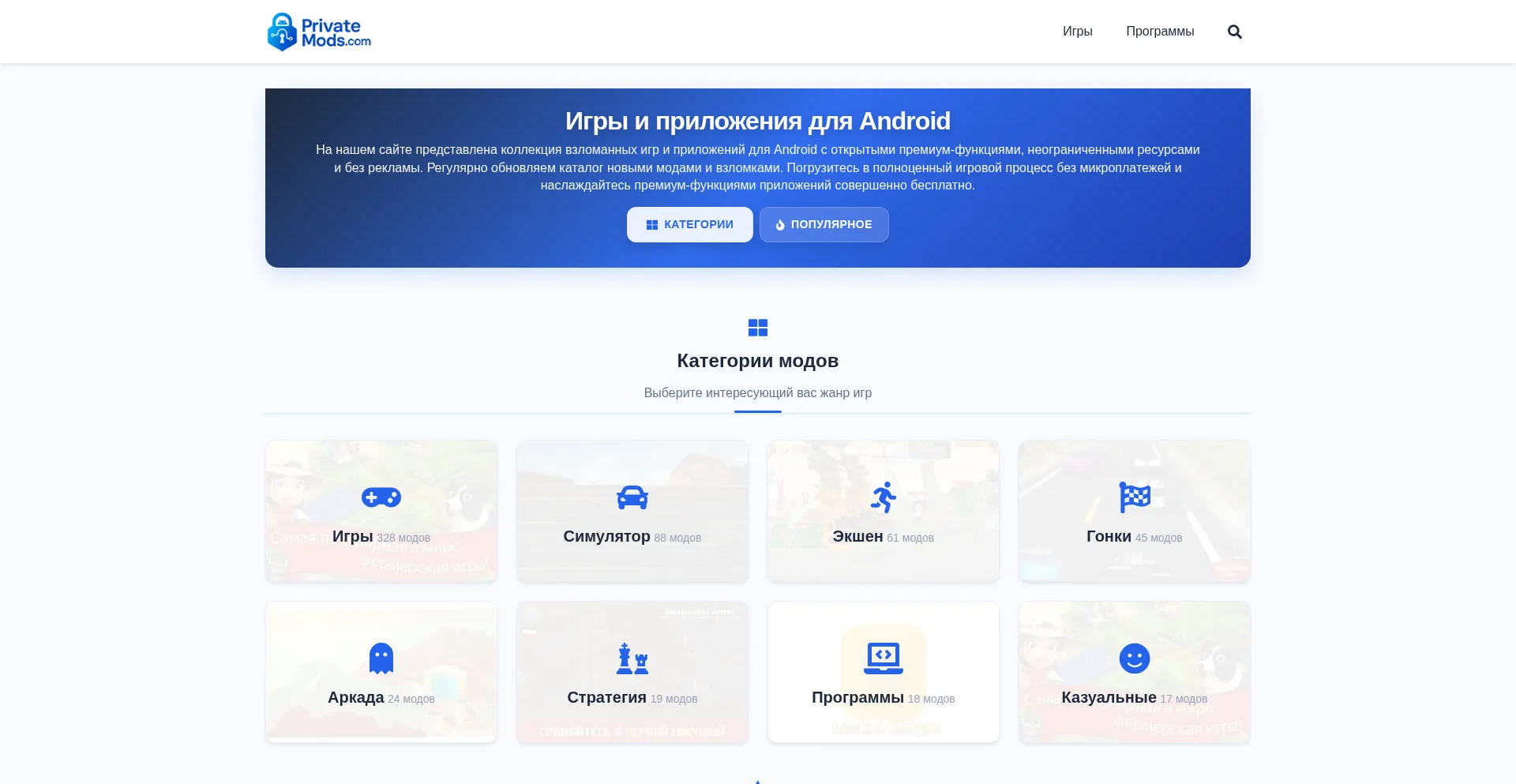
Task: Click the running man Экшен icon
Action: click(884, 497)
